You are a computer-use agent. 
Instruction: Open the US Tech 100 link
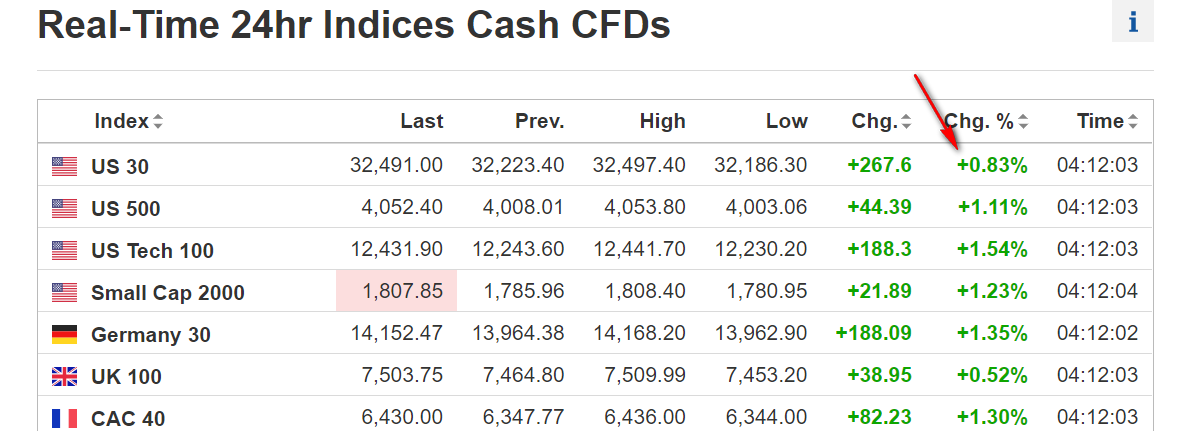[152, 251]
